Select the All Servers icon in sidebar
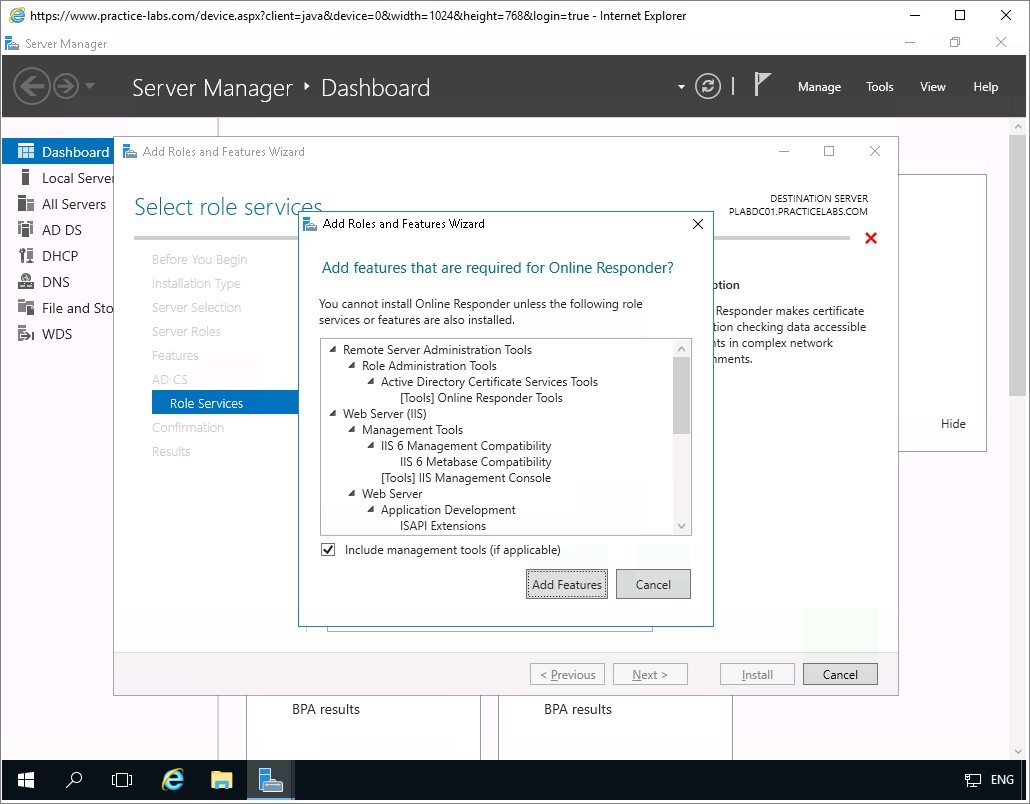This screenshot has height=804, width=1030. coord(26,204)
